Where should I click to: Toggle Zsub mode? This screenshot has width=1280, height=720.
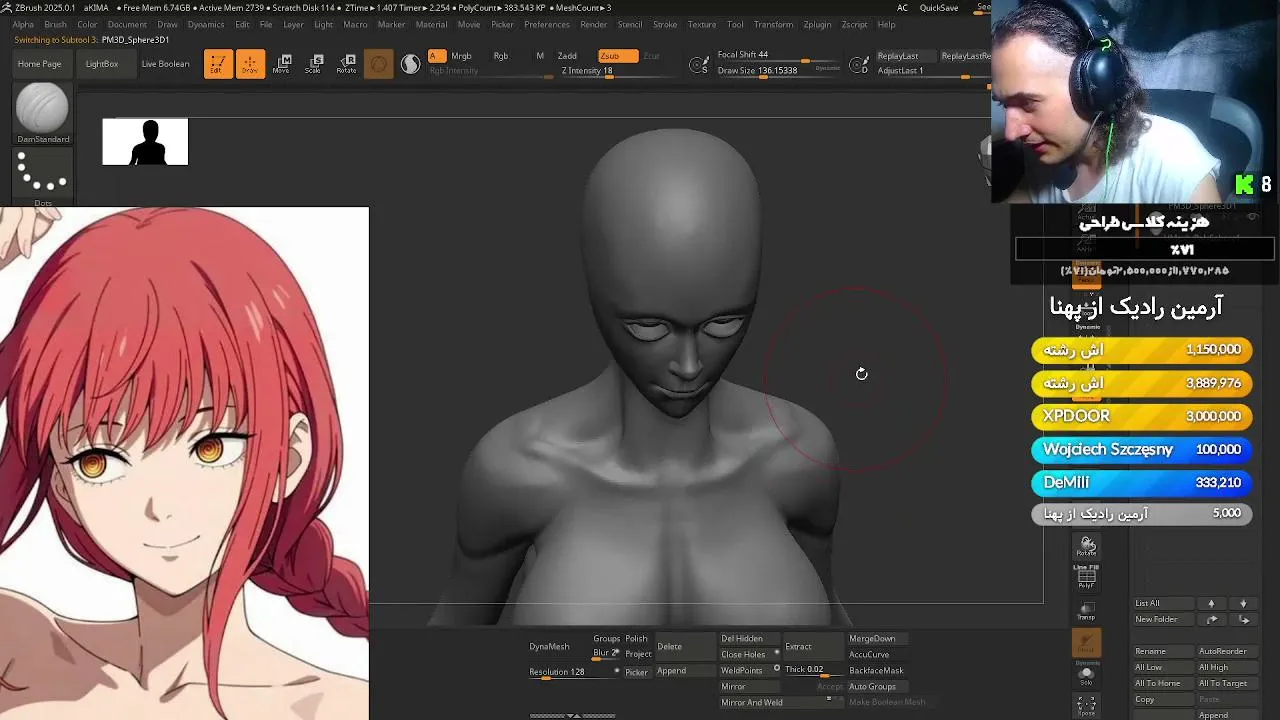tap(617, 56)
